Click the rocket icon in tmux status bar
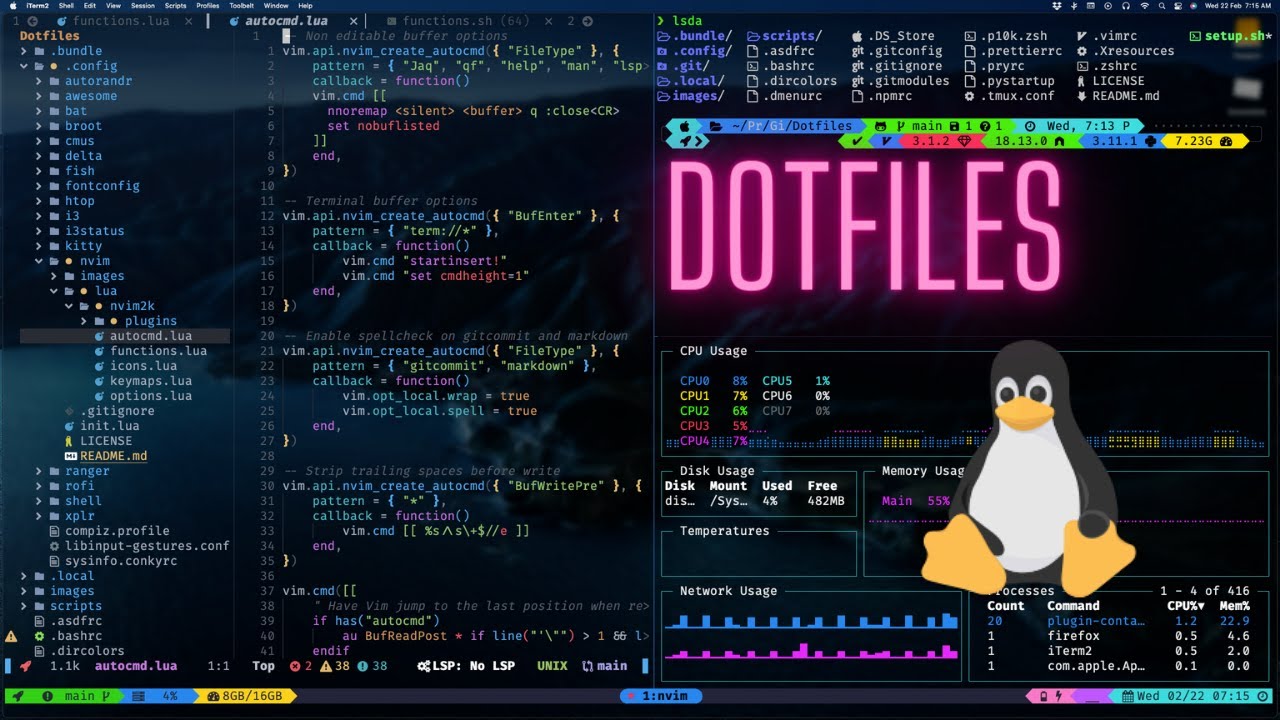 point(16,696)
